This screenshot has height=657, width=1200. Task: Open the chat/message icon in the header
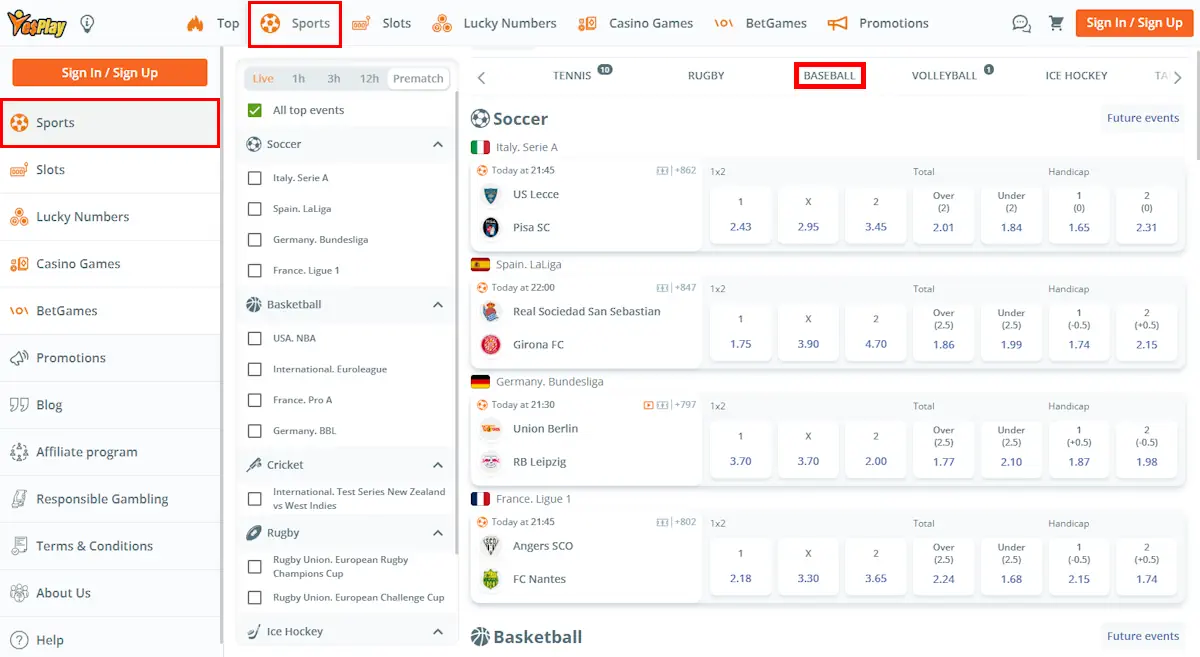(1021, 22)
